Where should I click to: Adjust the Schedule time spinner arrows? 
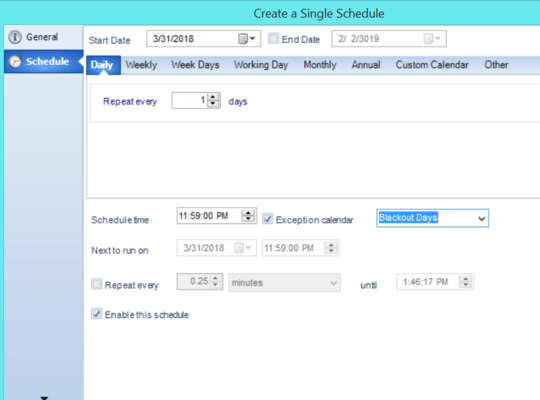pos(248,216)
